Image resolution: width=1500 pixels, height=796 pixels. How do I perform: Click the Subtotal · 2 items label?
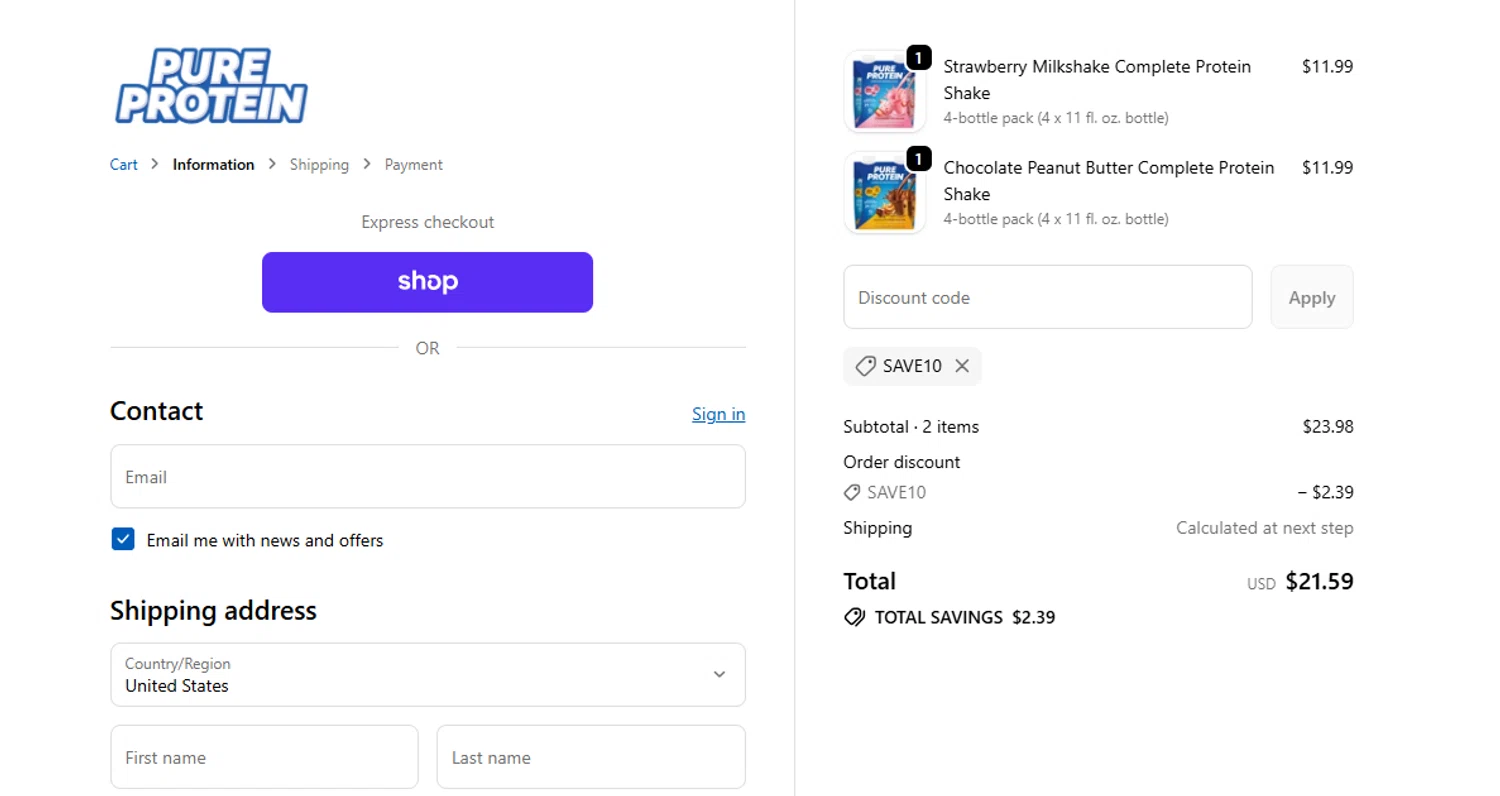(911, 426)
